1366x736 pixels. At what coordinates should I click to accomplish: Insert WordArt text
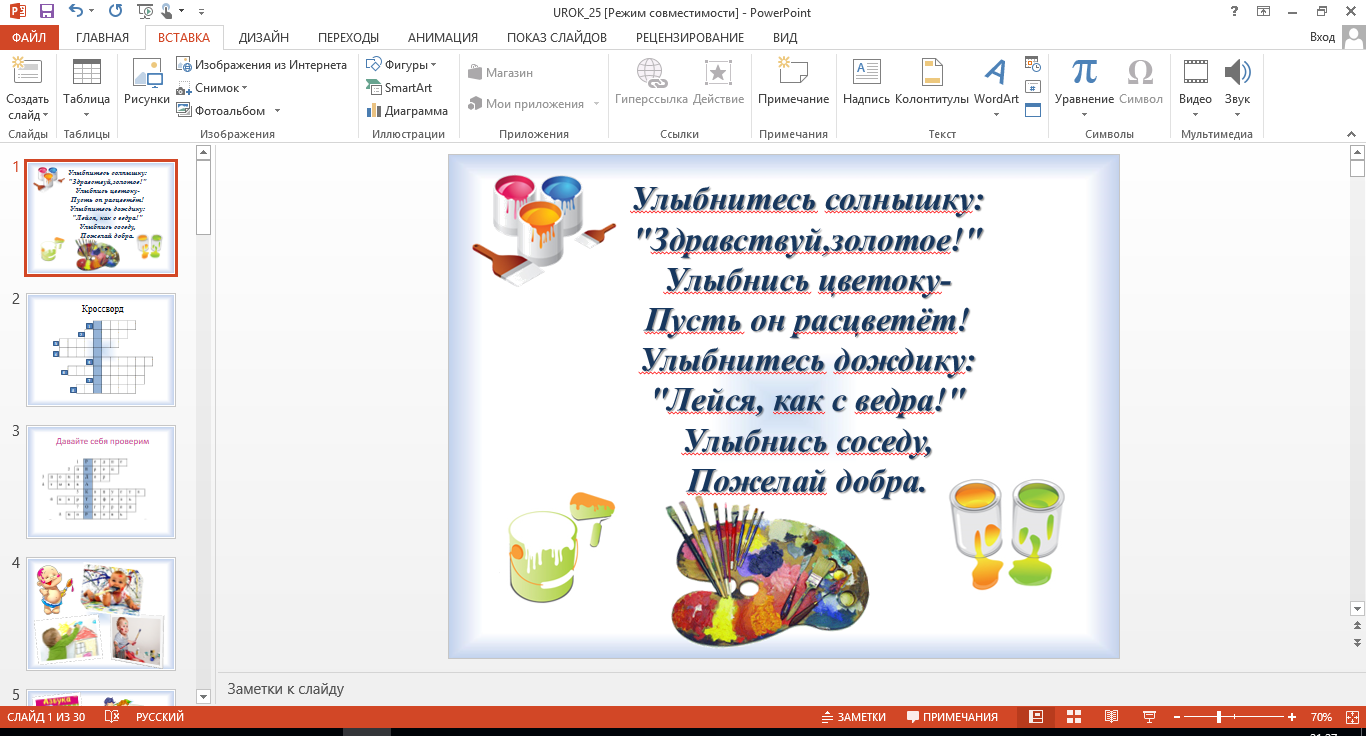coord(996,73)
